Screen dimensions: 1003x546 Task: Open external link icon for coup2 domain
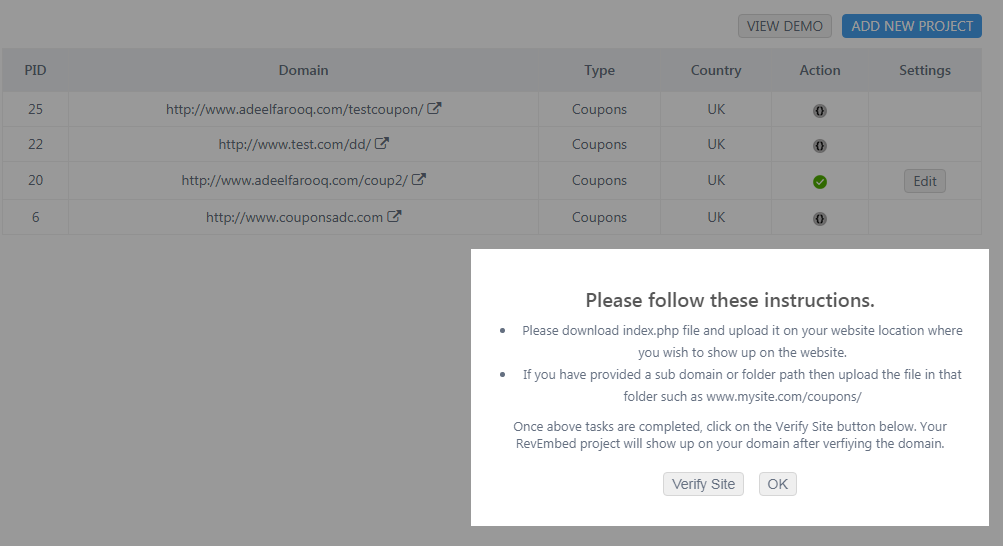click(x=419, y=180)
